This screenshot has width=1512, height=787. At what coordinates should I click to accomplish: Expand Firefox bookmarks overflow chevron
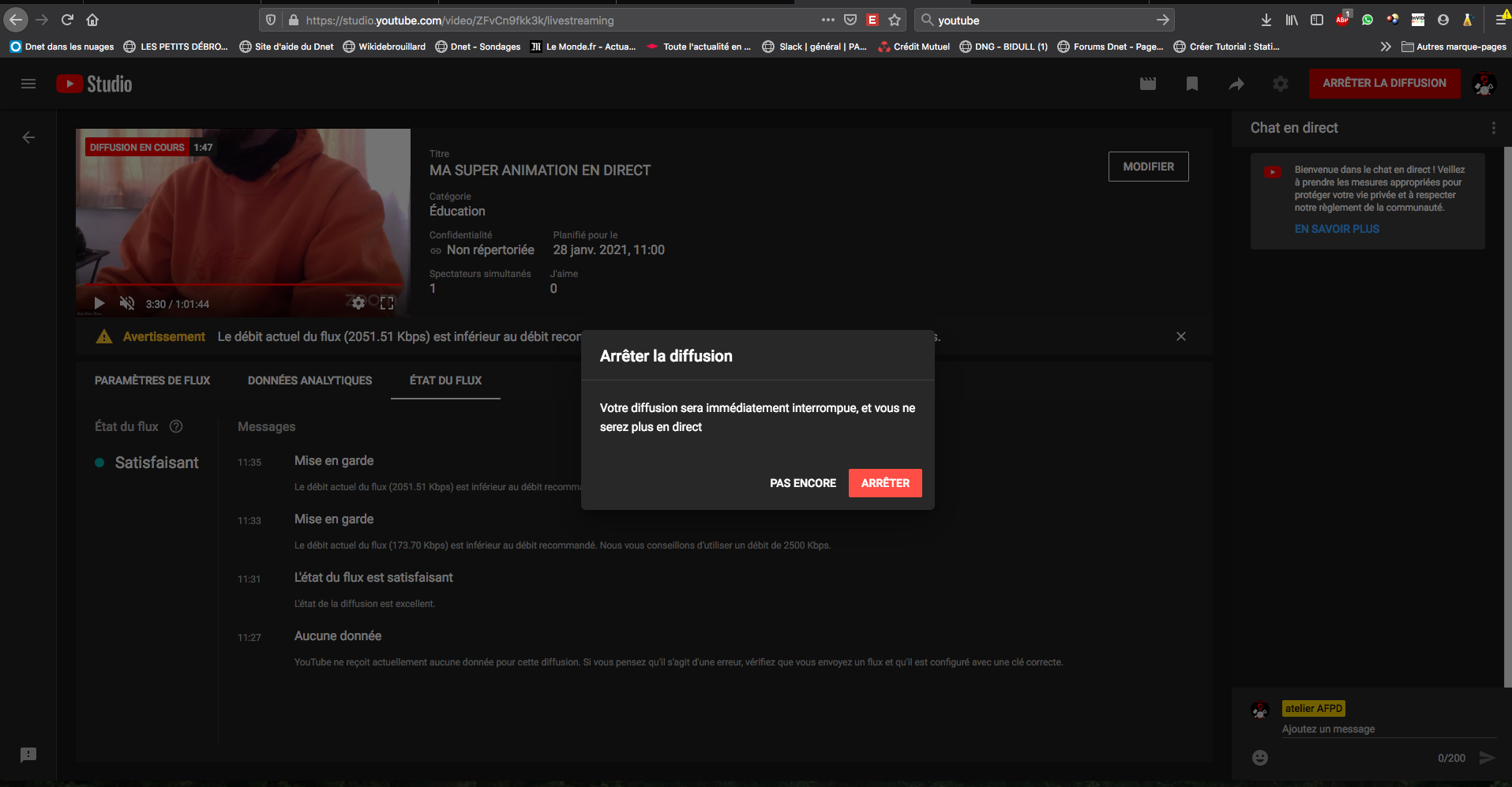(1385, 47)
